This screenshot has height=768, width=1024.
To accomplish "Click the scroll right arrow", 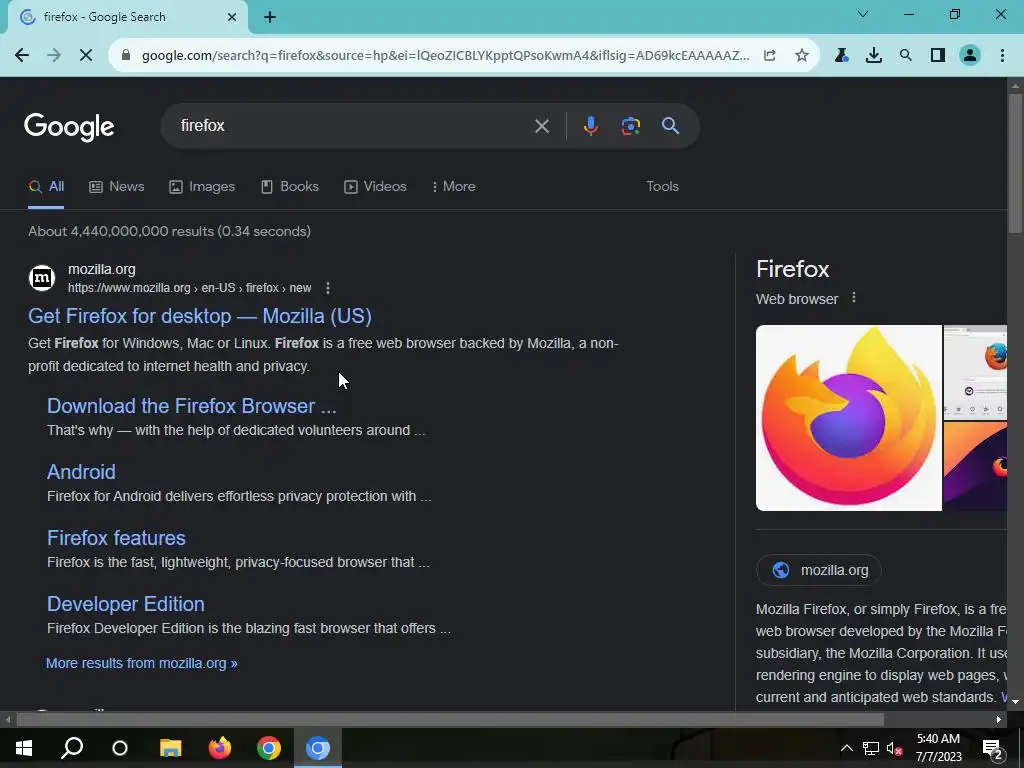I will [x=999, y=720].
